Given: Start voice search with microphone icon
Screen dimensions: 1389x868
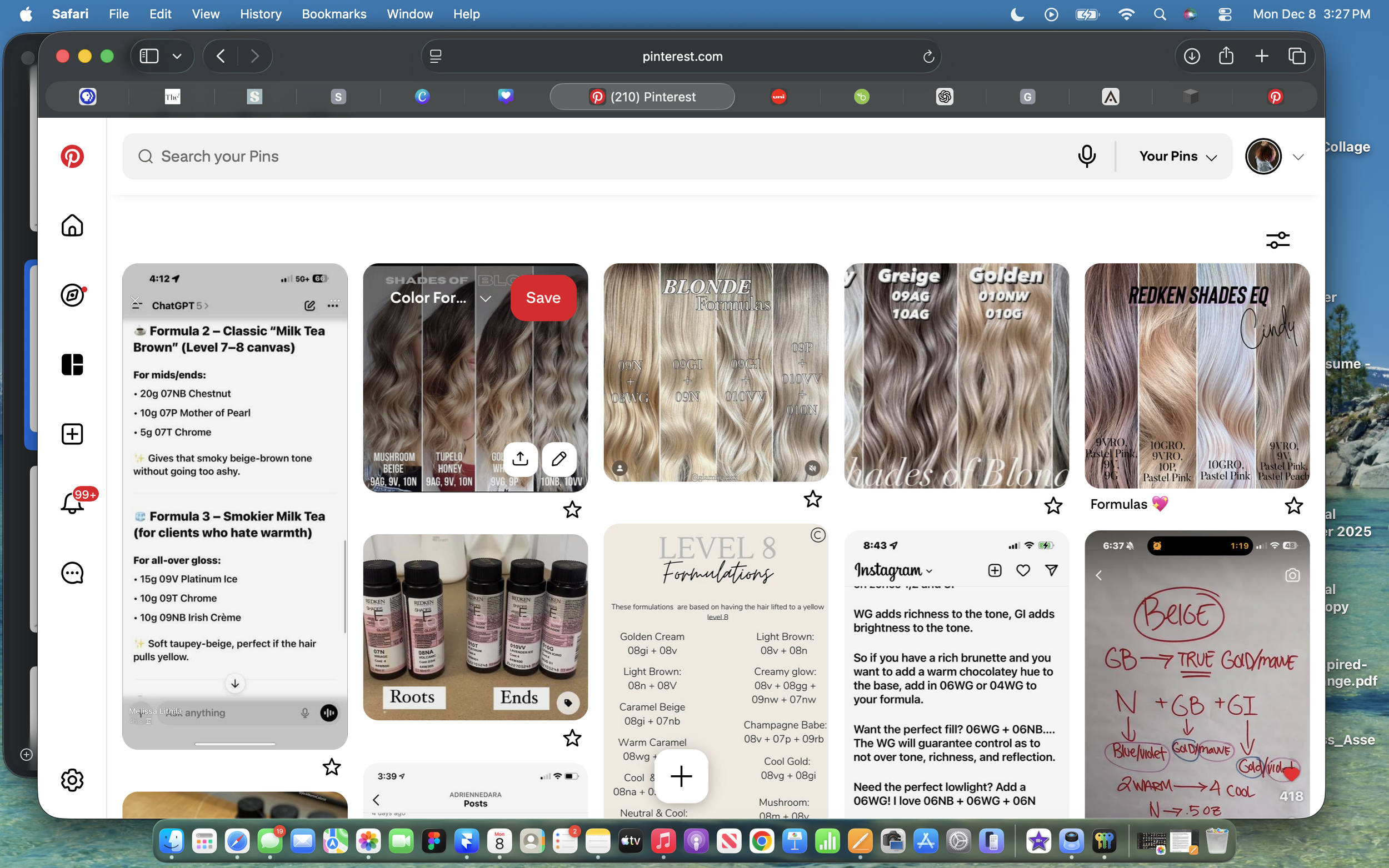Looking at the screenshot, I should (1086, 156).
